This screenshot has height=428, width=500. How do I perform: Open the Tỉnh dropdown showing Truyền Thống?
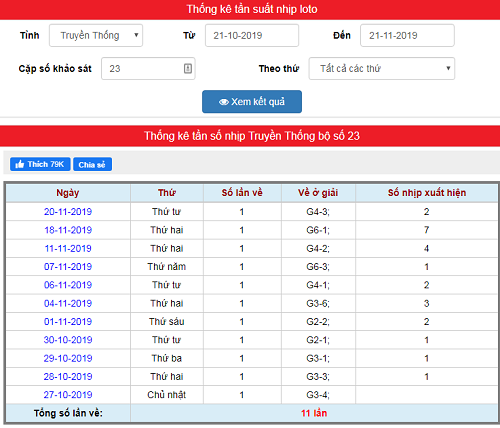(96, 35)
